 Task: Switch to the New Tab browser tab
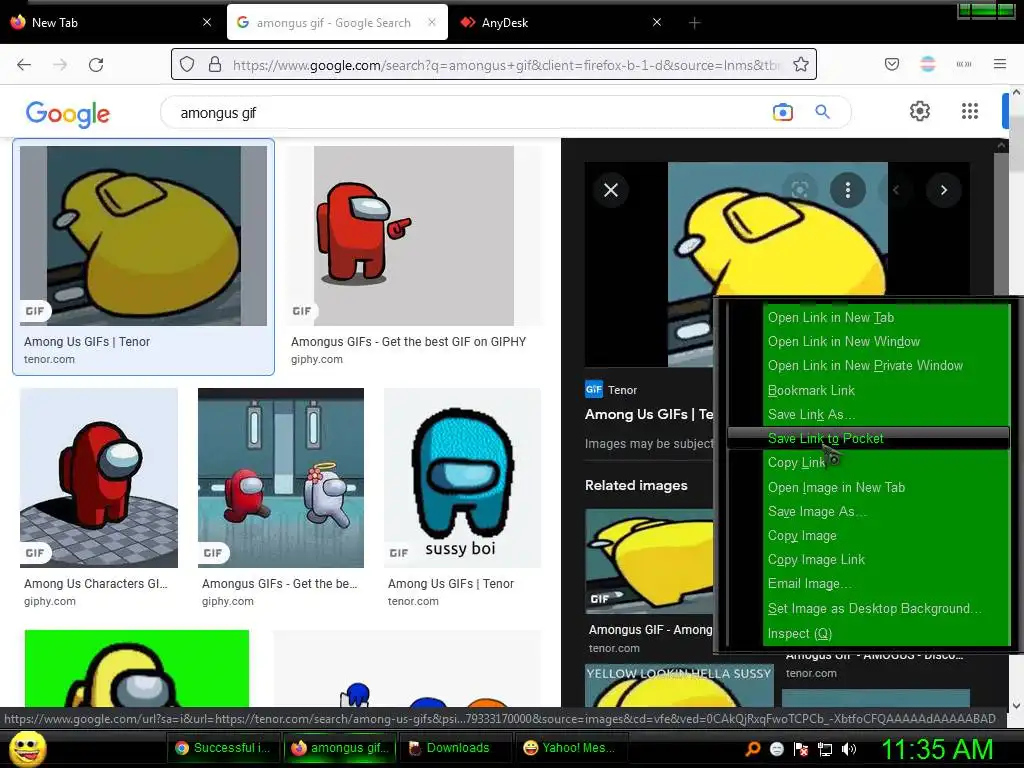pyautogui.click(x=111, y=22)
